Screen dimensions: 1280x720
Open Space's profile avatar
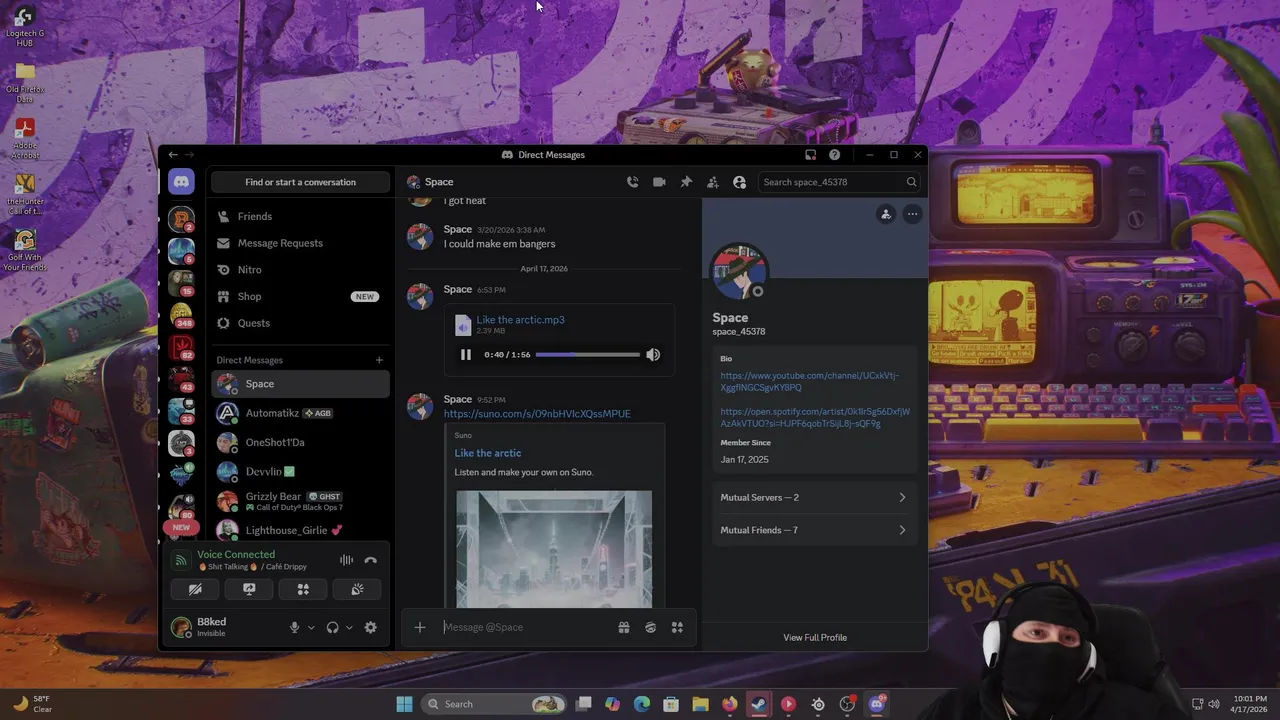click(739, 271)
